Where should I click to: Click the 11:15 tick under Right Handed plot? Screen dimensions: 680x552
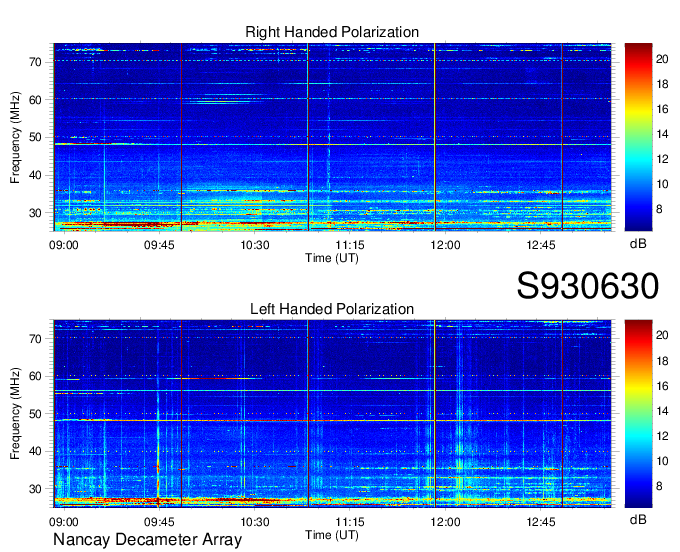coord(350,245)
